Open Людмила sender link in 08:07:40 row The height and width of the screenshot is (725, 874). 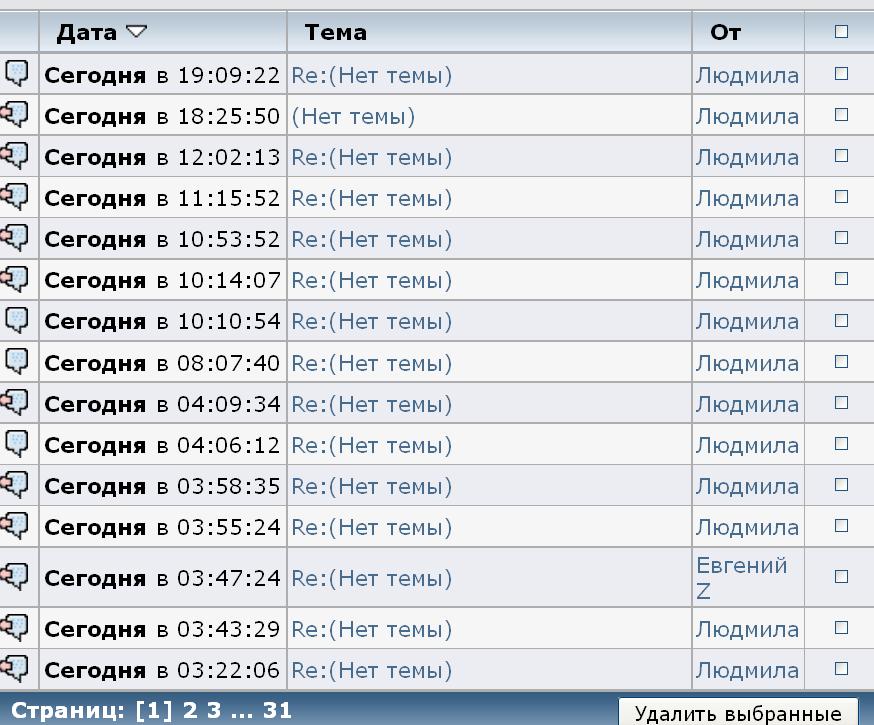coord(747,363)
